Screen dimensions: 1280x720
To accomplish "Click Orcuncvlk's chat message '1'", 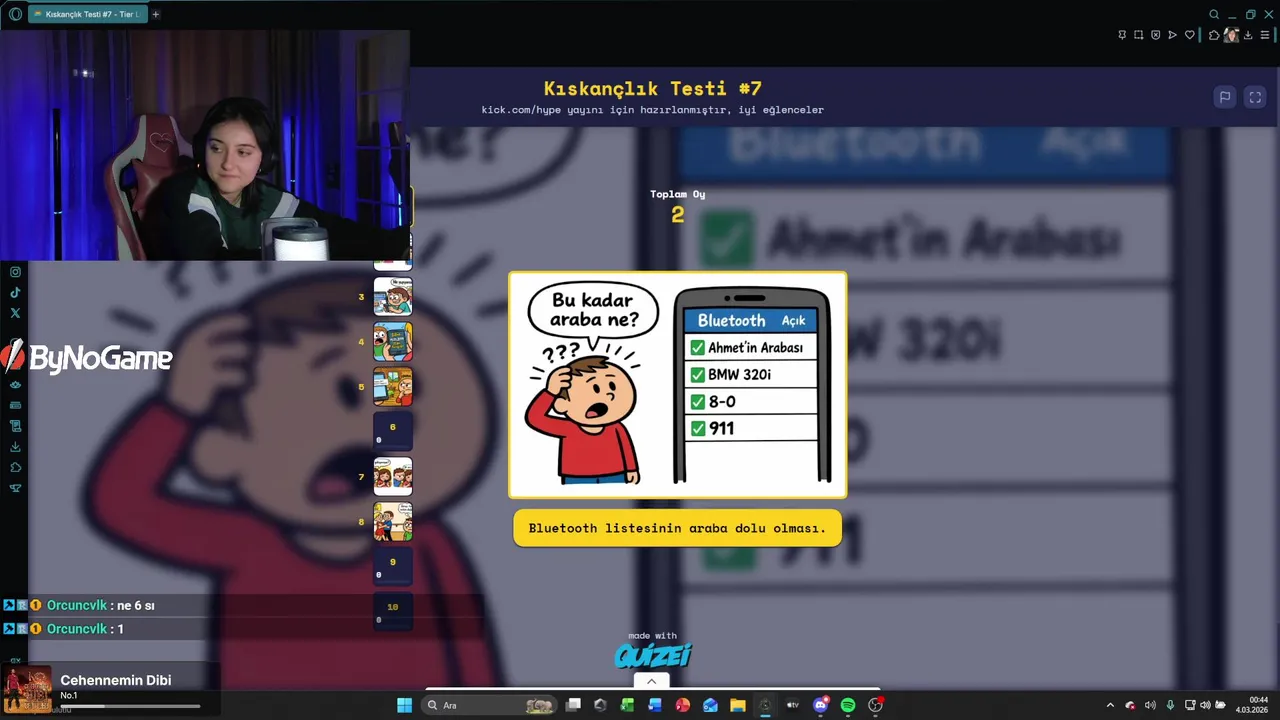I will click(x=120, y=629).
